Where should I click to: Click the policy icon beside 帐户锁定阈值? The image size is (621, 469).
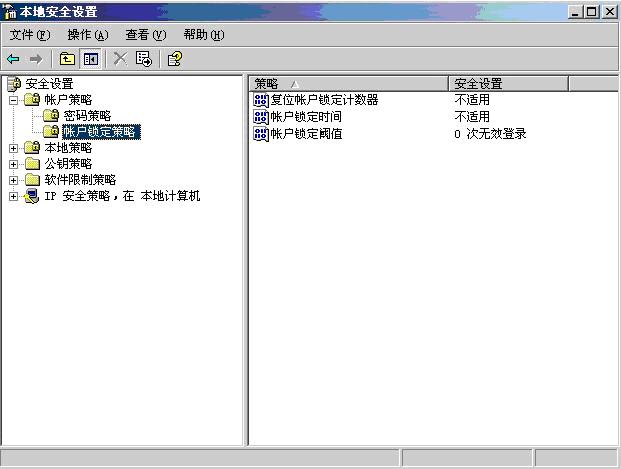(x=261, y=134)
